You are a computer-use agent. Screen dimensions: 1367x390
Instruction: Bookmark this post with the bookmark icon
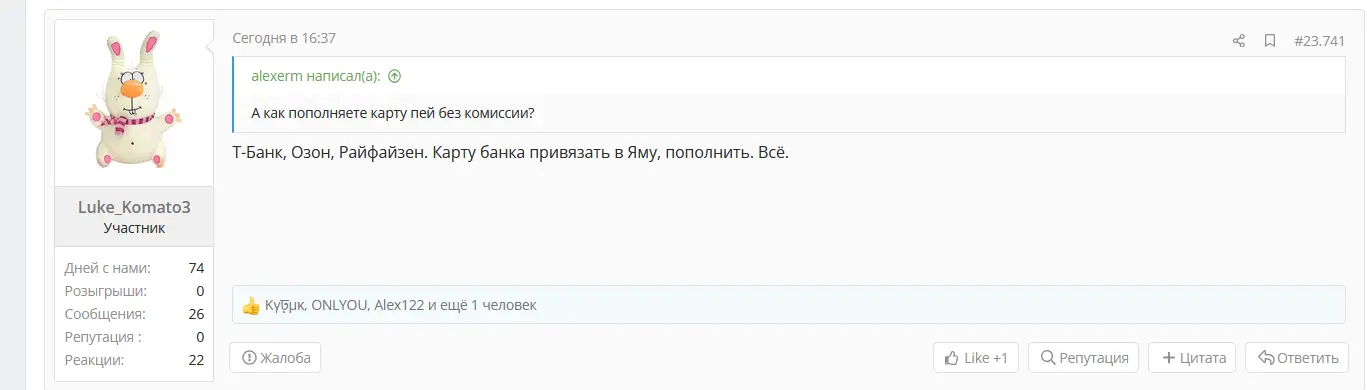point(1269,41)
